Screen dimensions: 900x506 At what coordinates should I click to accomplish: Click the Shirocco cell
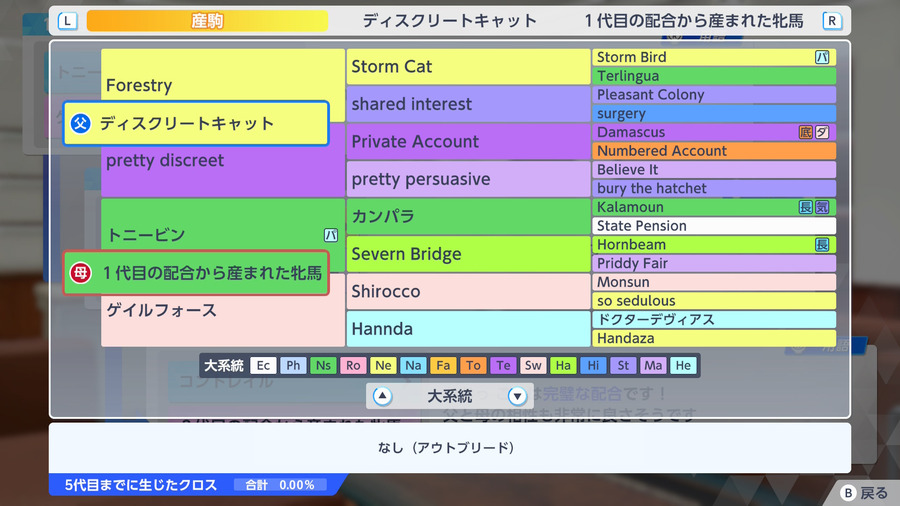coord(468,291)
